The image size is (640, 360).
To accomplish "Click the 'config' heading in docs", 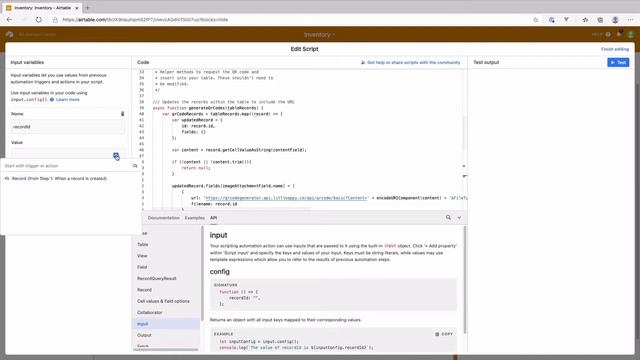I will click(x=220, y=272).
